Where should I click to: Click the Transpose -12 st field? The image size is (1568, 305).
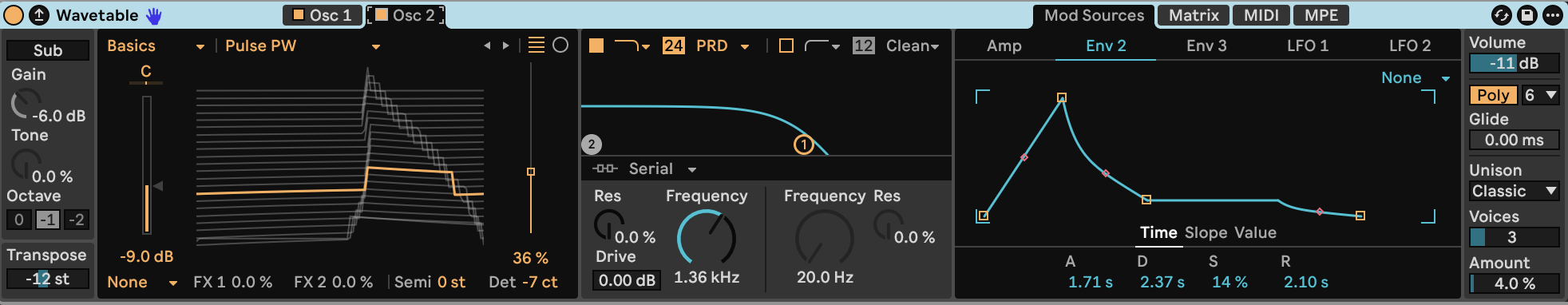[x=48, y=279]
